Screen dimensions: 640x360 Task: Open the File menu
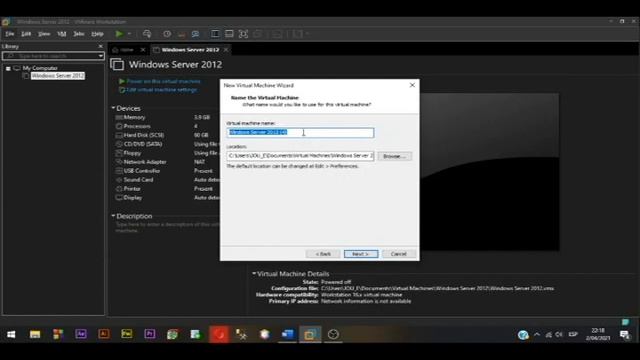coord(10,34)
